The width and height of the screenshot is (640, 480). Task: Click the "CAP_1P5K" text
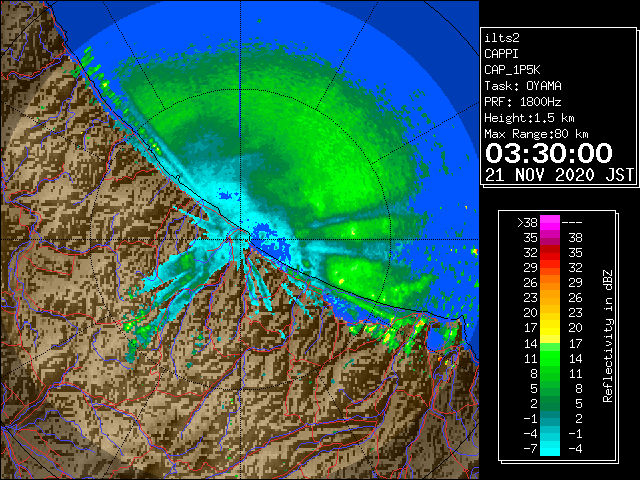(x=512, y=70)
